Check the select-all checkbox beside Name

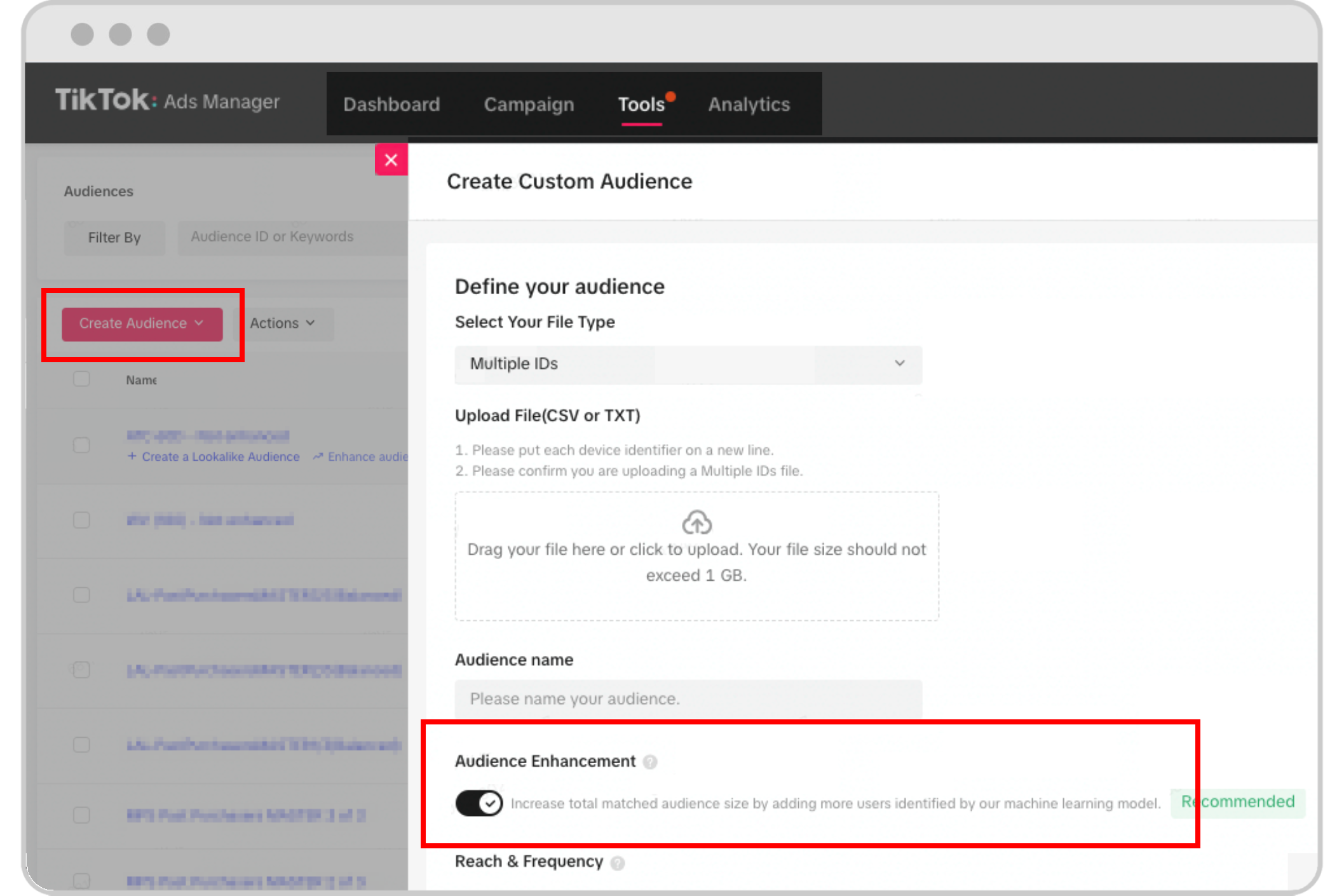[81, 379]
